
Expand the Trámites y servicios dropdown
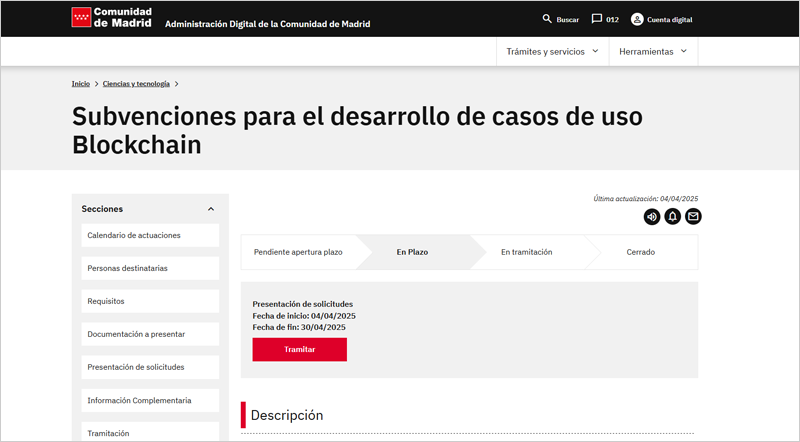tap(552, 51)
